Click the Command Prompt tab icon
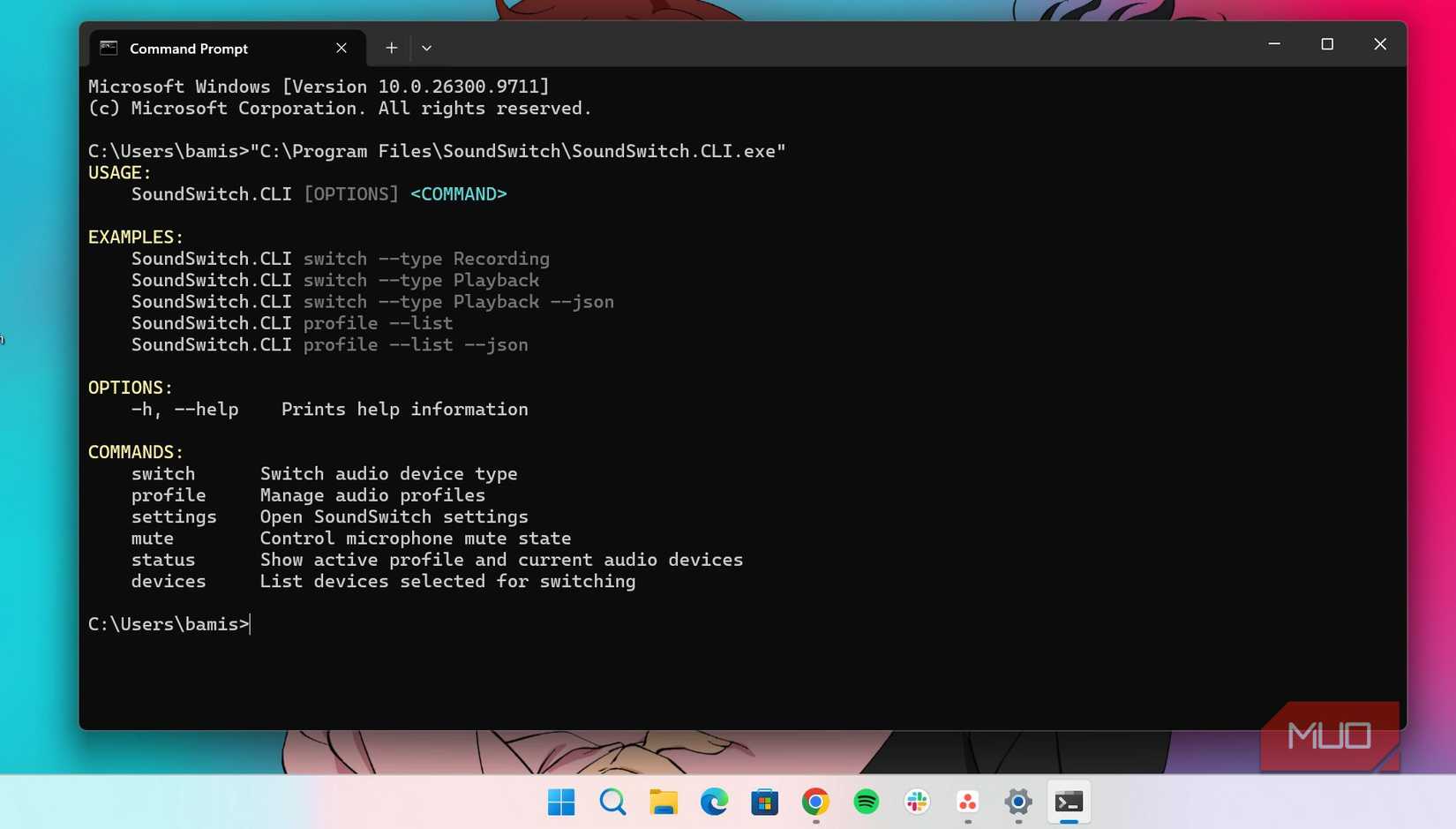The height and width of the screenshot is (829, 1456). point(109,48)
